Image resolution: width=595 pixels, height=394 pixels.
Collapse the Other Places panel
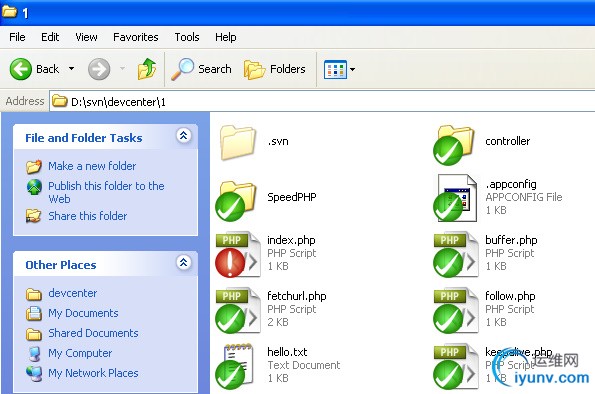point(184,262)
